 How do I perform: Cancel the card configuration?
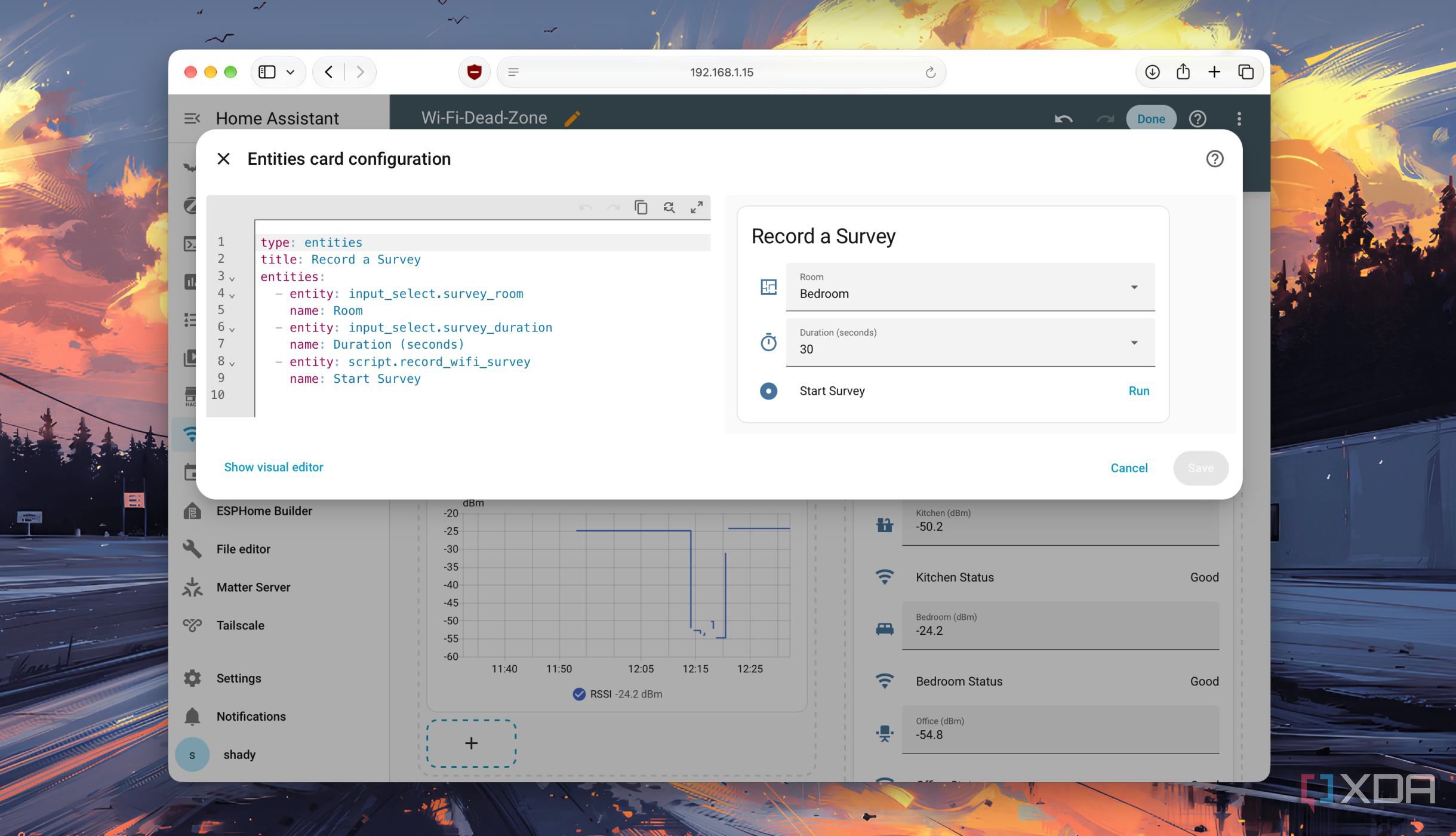click(1129, 468)
